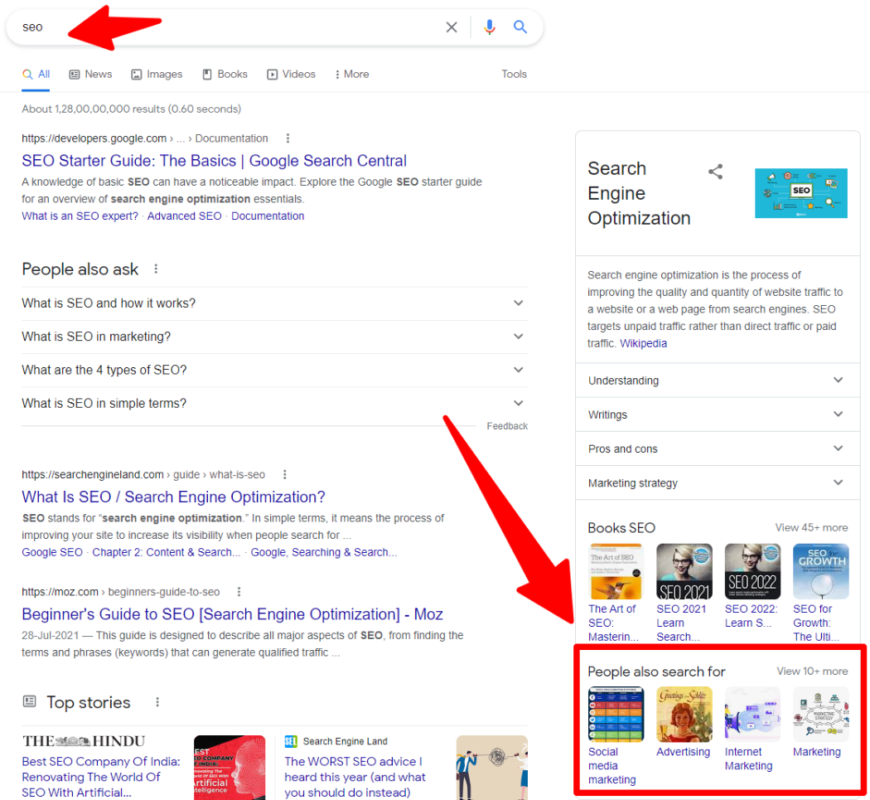Screen dimensions: 870x800
Task: Expand 'What are the 4 types of SEO?'
Action: tap(275, 370)
